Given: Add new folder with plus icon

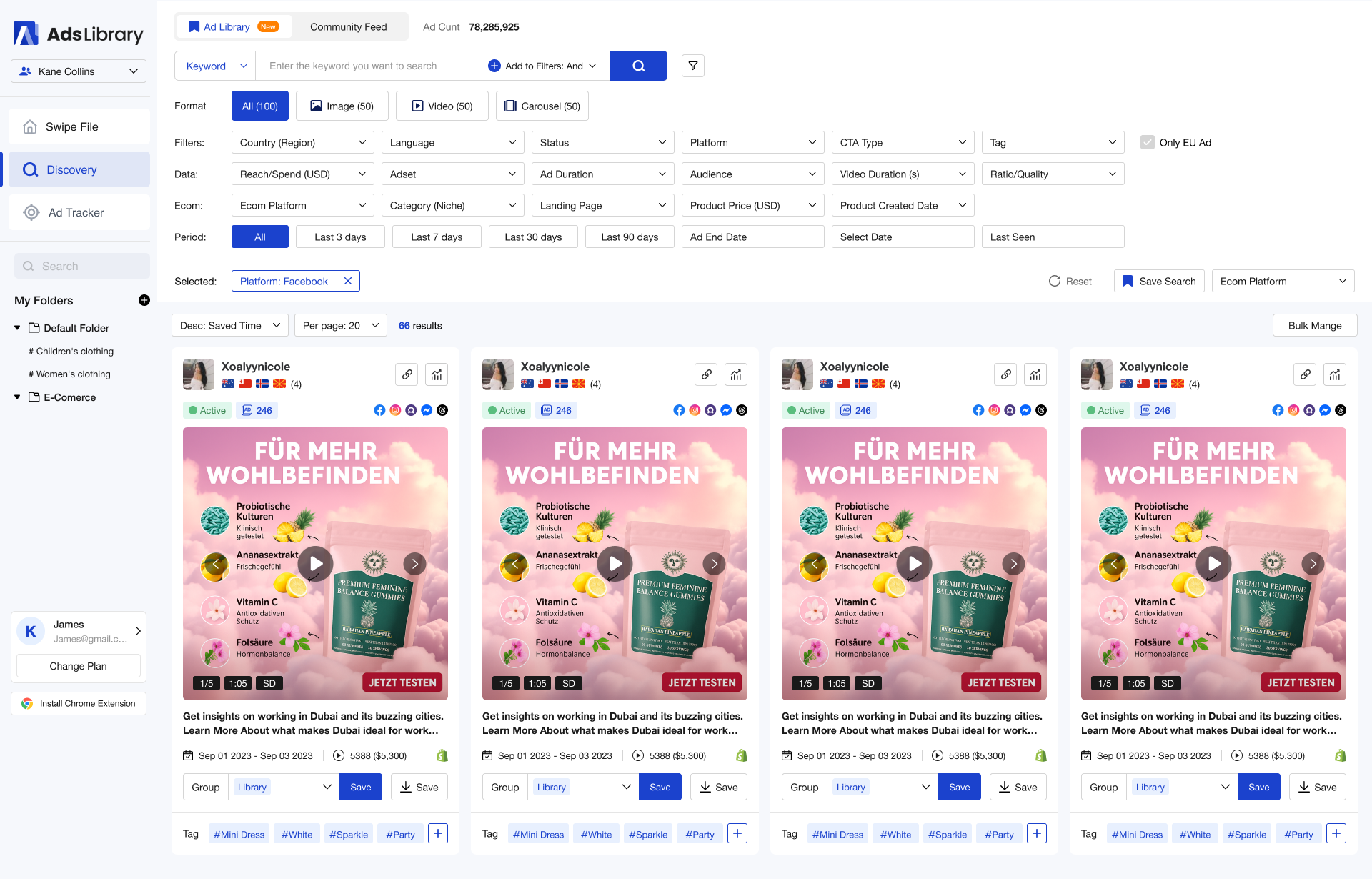Looking at the screenshot, I should (x=144, y=300).
